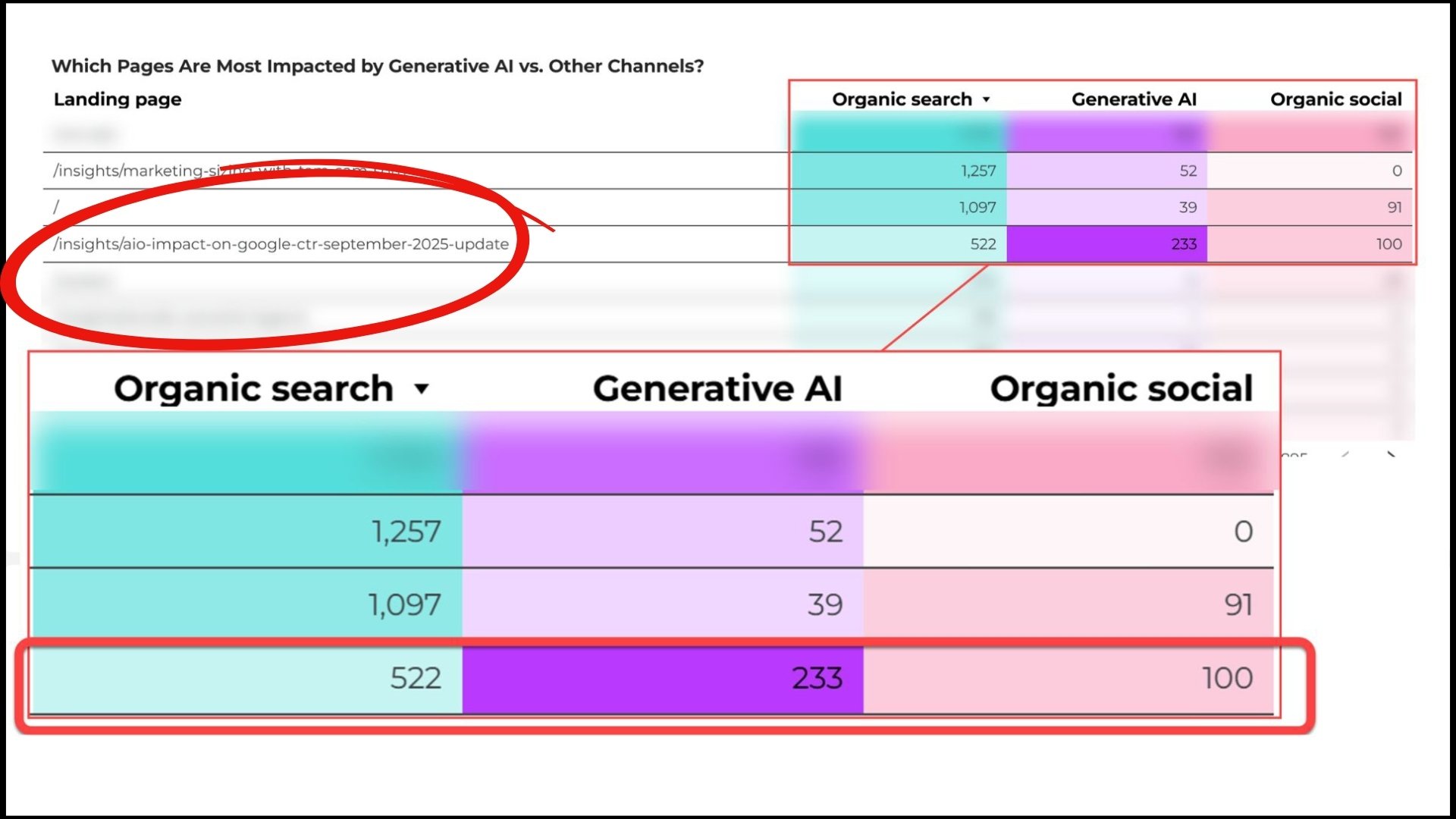Go to the previous table page arrow
This screenshot has height=819, width=1456.
click(x=1345, y=454)
